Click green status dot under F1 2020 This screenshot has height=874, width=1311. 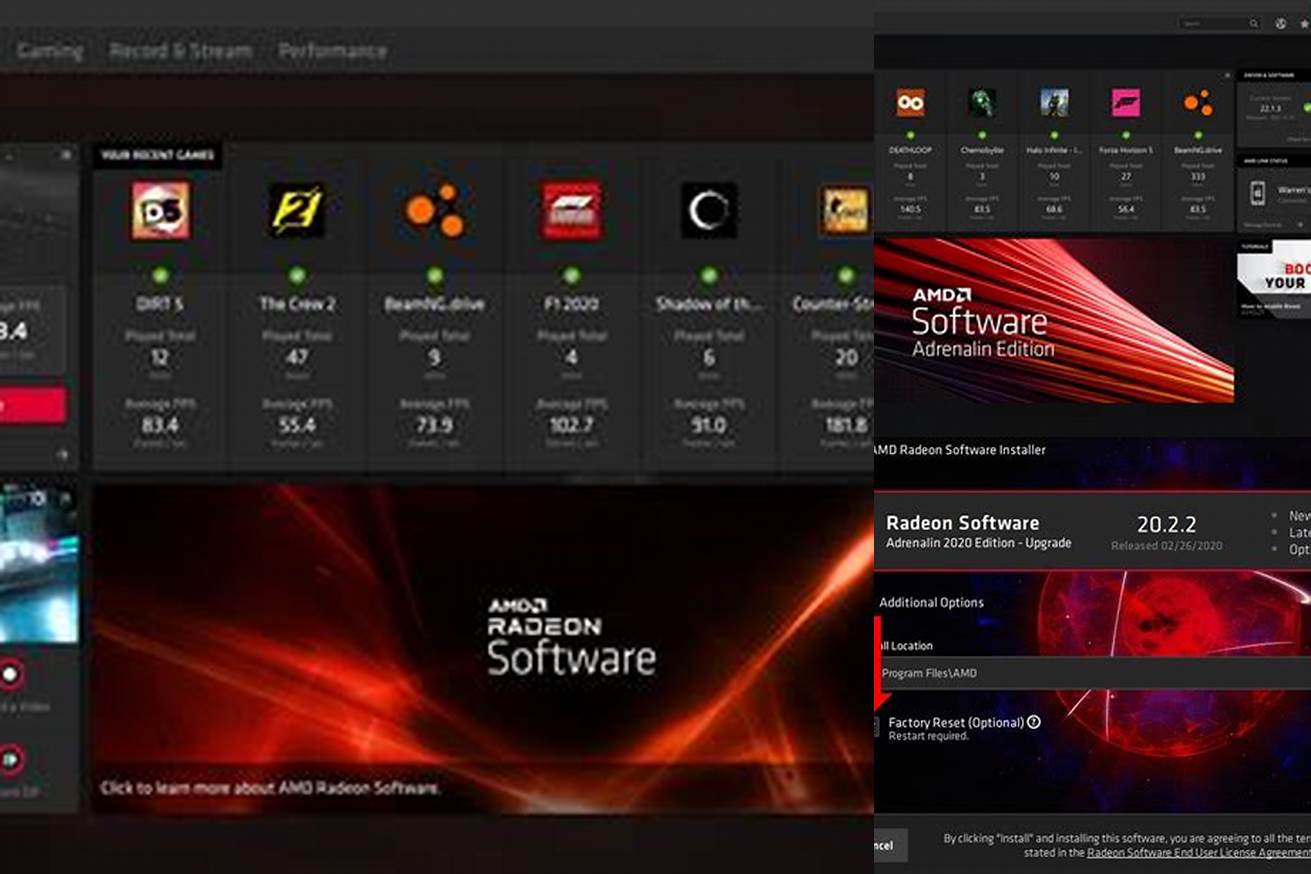571,274
